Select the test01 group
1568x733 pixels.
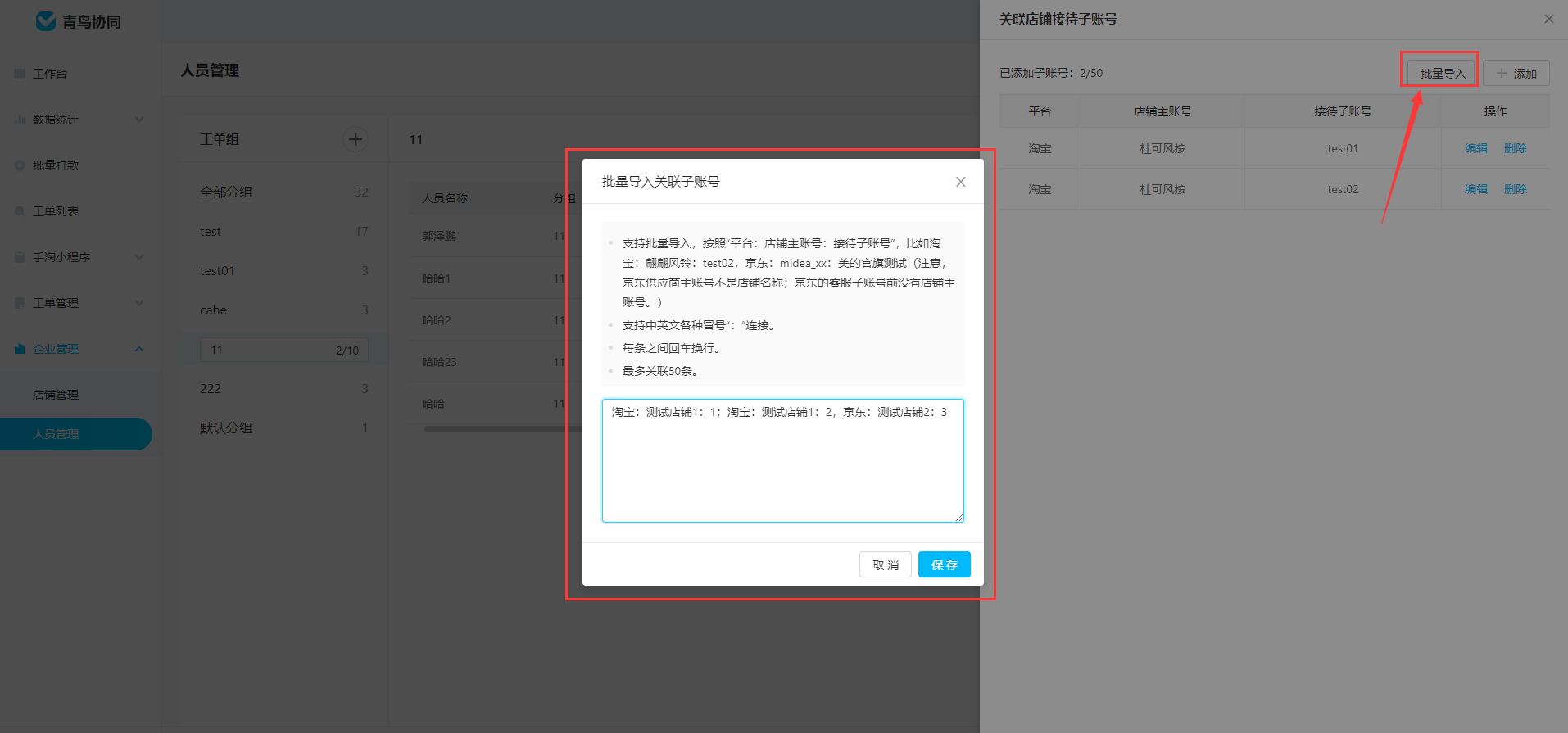click(x=284, y=271)
